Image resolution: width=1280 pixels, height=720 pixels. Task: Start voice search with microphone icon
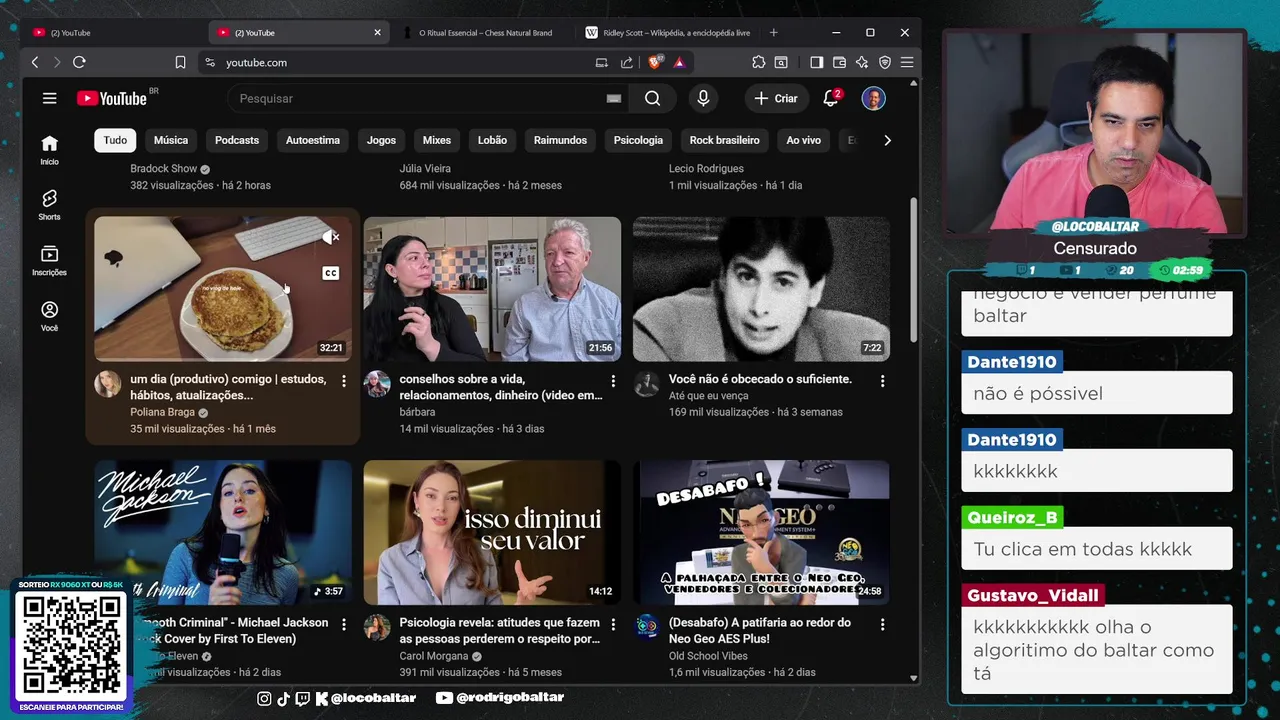click(x=703, y=98)
